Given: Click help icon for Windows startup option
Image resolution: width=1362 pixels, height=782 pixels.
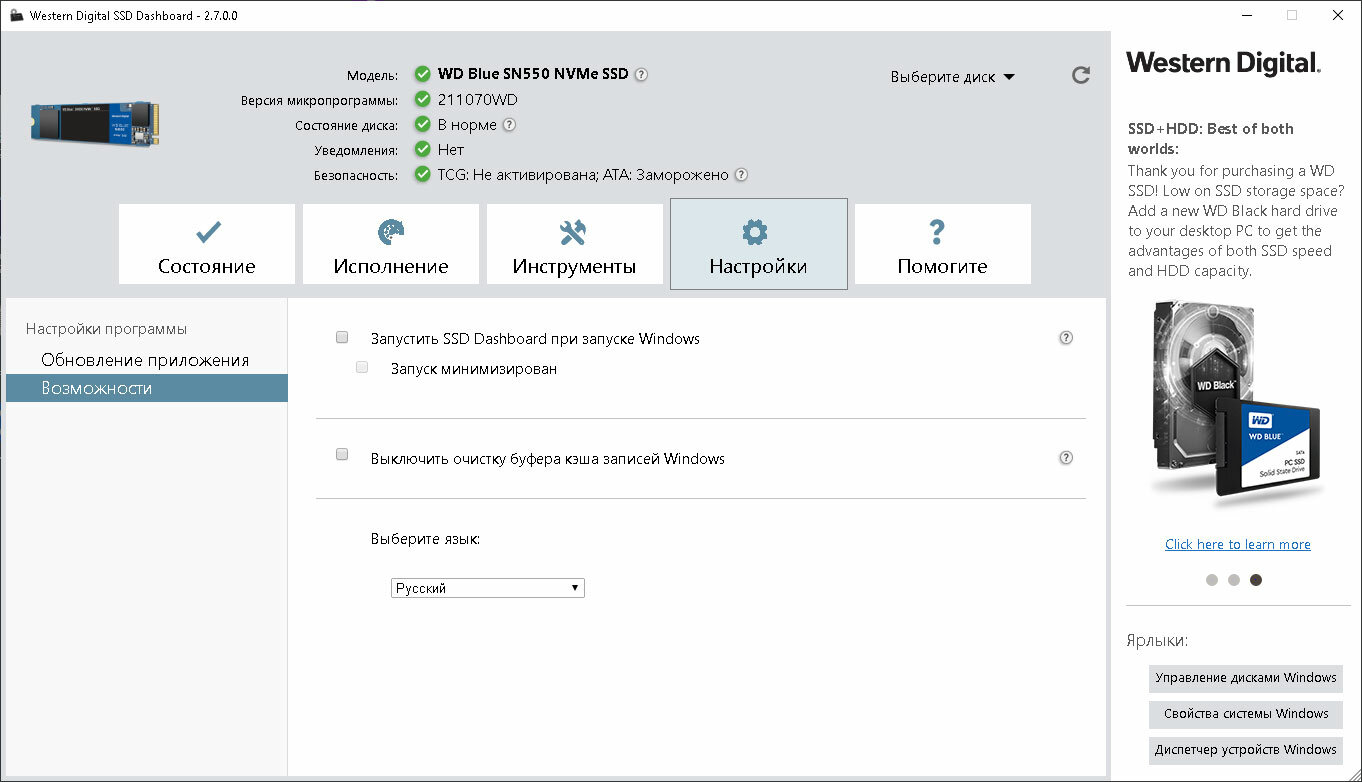Looking at the screenshot, I should point(1066,338).
